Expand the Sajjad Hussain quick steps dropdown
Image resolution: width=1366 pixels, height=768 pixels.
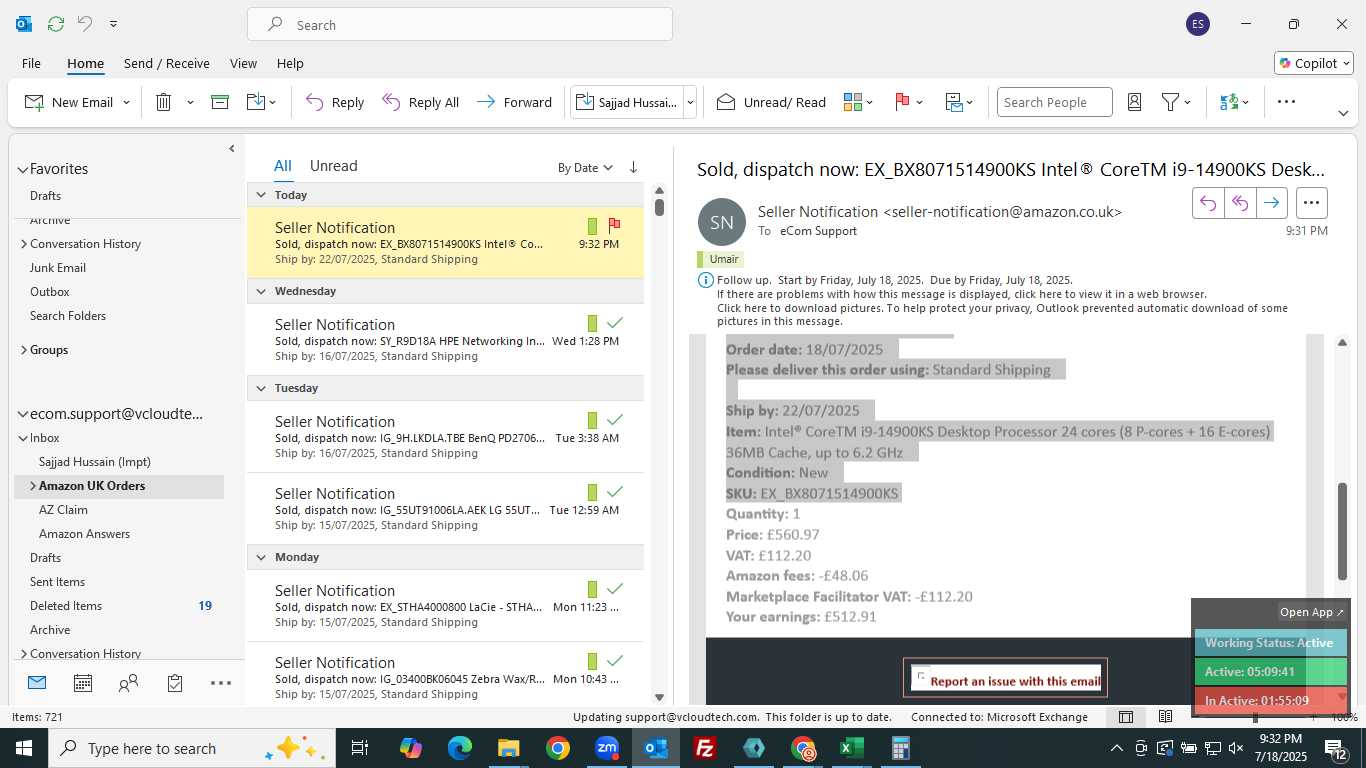(689, 102)
